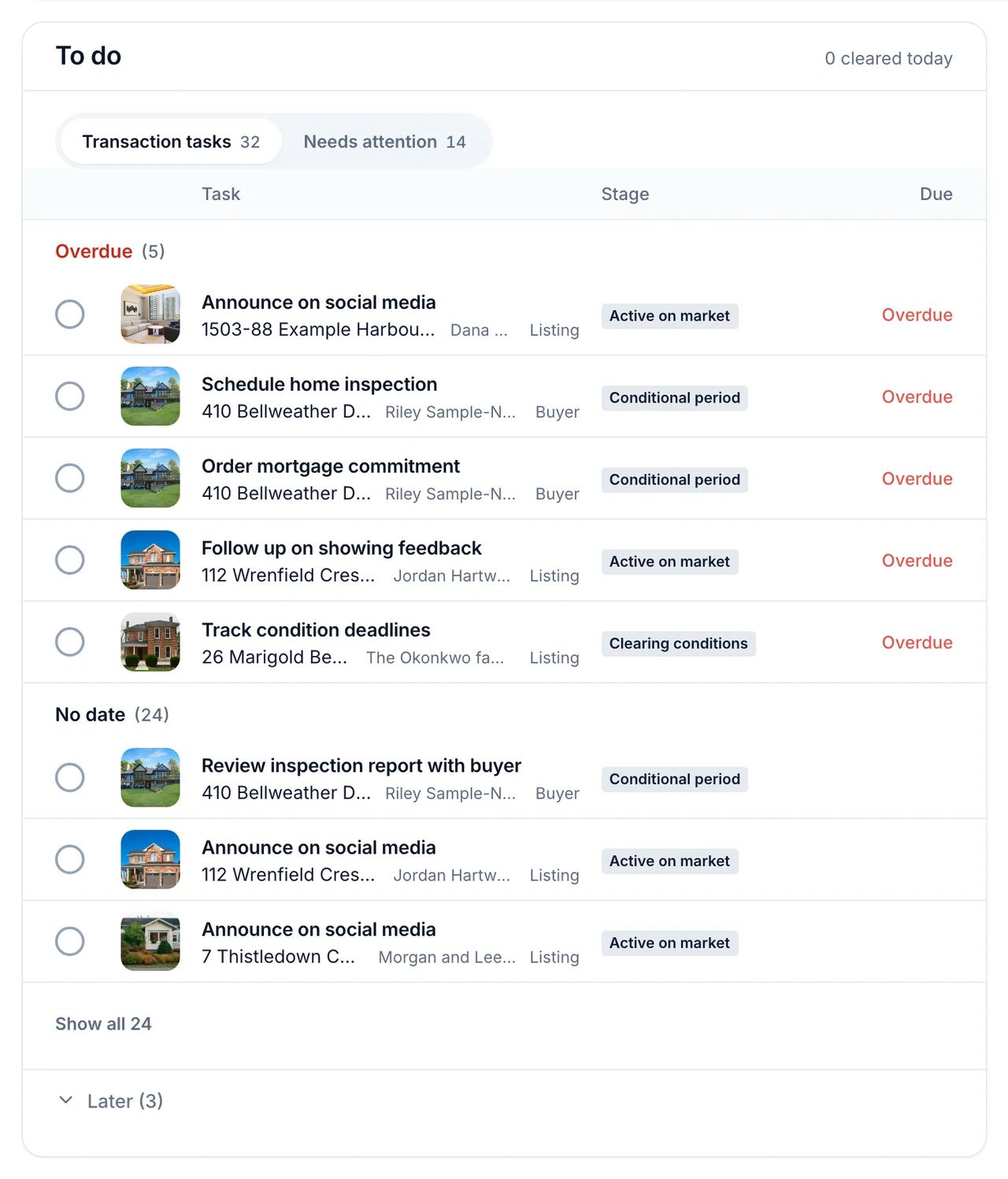Mark 1503-88 Example Harbour social media task complete

pos(70,314)
